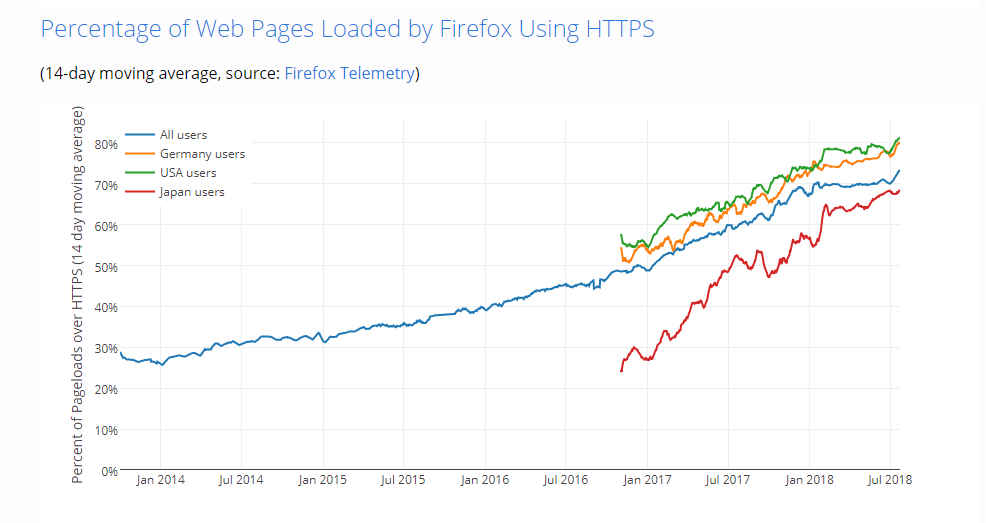
Task: Toggle the All users series label in legend
Action: (183, 135)
